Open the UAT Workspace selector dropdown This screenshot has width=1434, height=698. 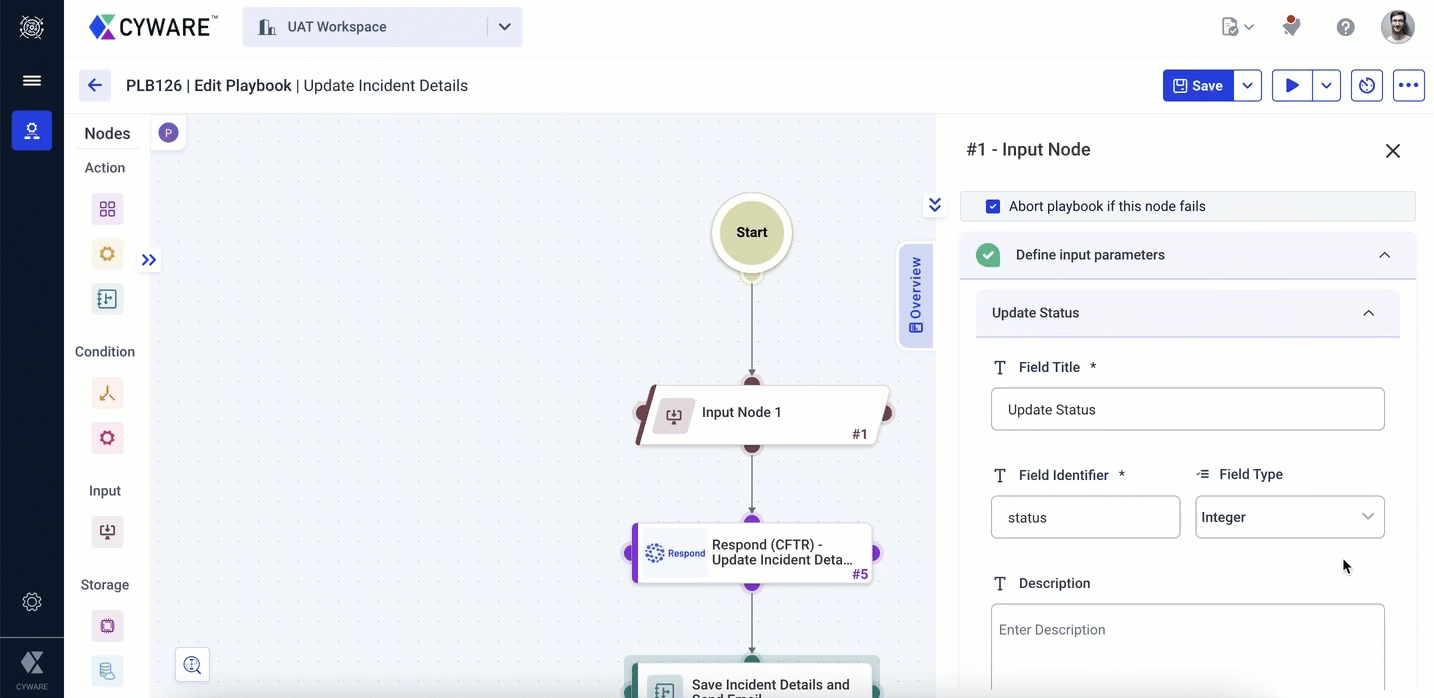[504, 27]
